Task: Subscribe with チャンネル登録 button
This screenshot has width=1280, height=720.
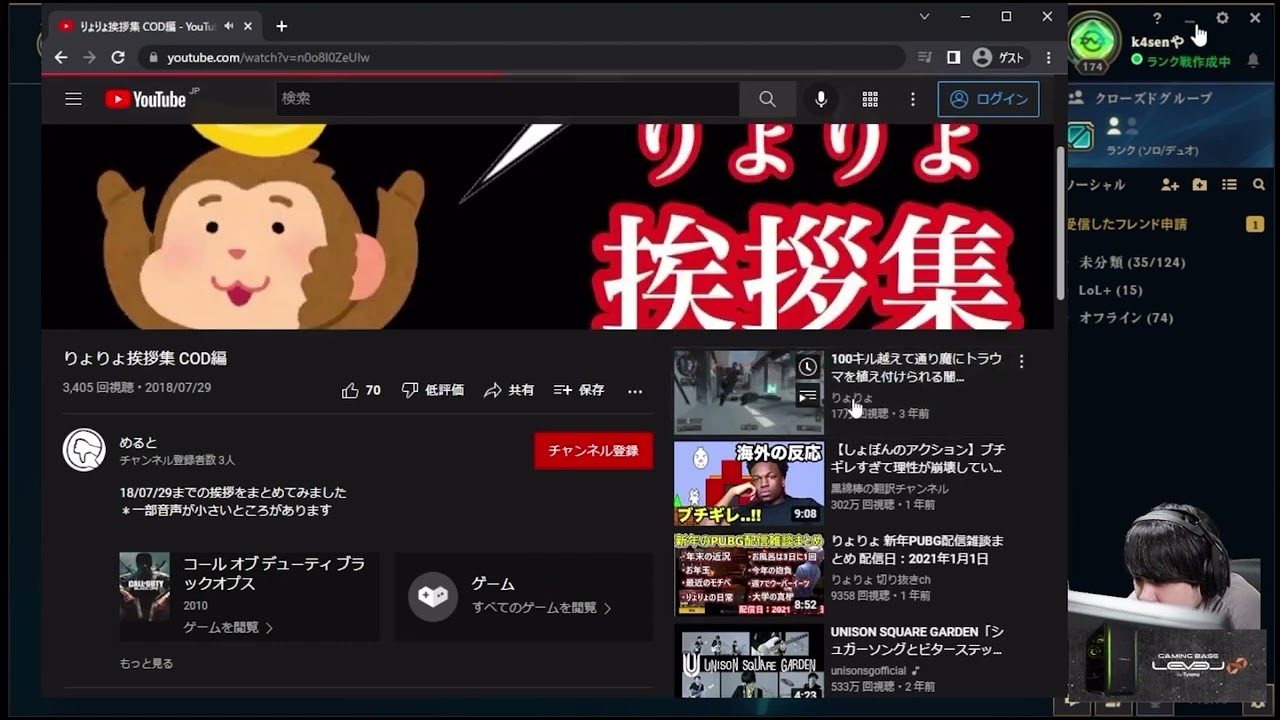Action: pyautogui.click(x=593, y=450)
